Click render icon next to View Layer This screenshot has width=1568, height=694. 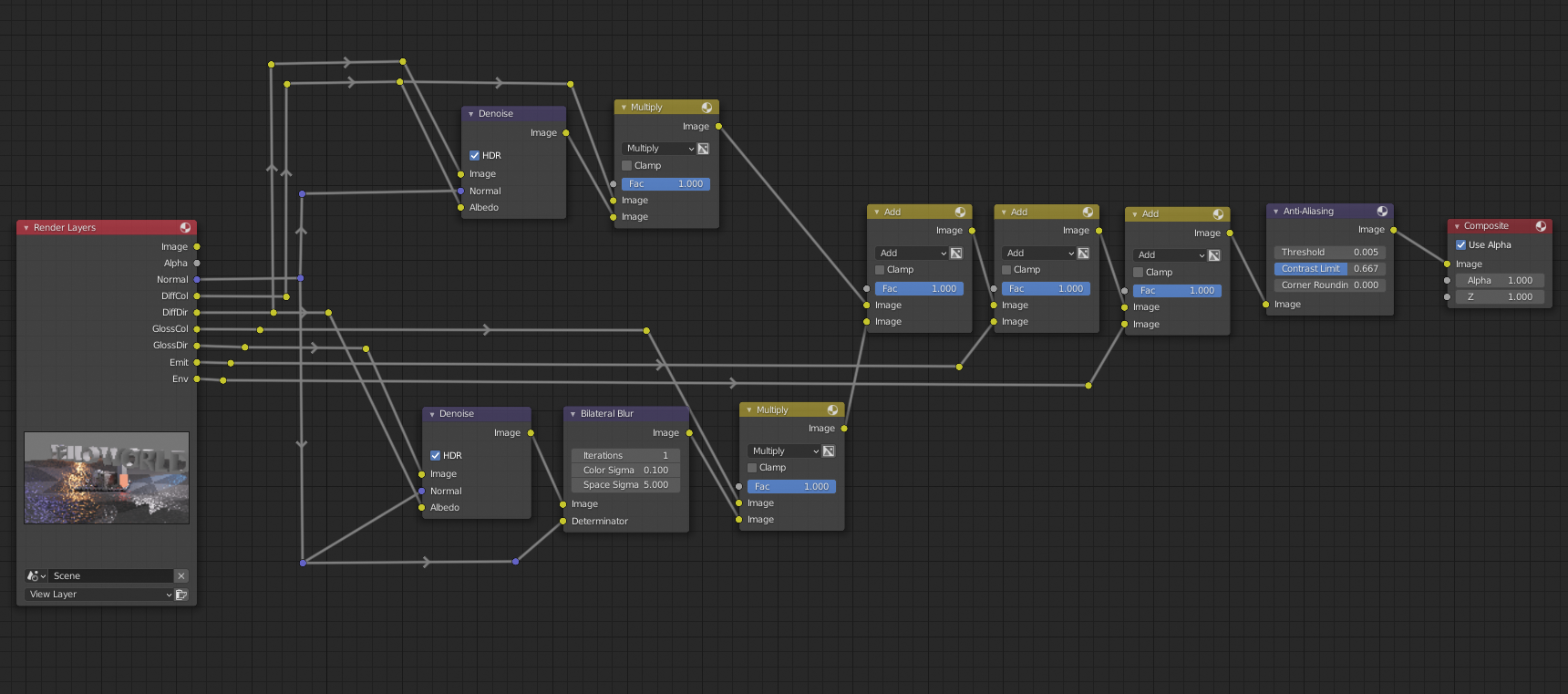click(181, 594)
